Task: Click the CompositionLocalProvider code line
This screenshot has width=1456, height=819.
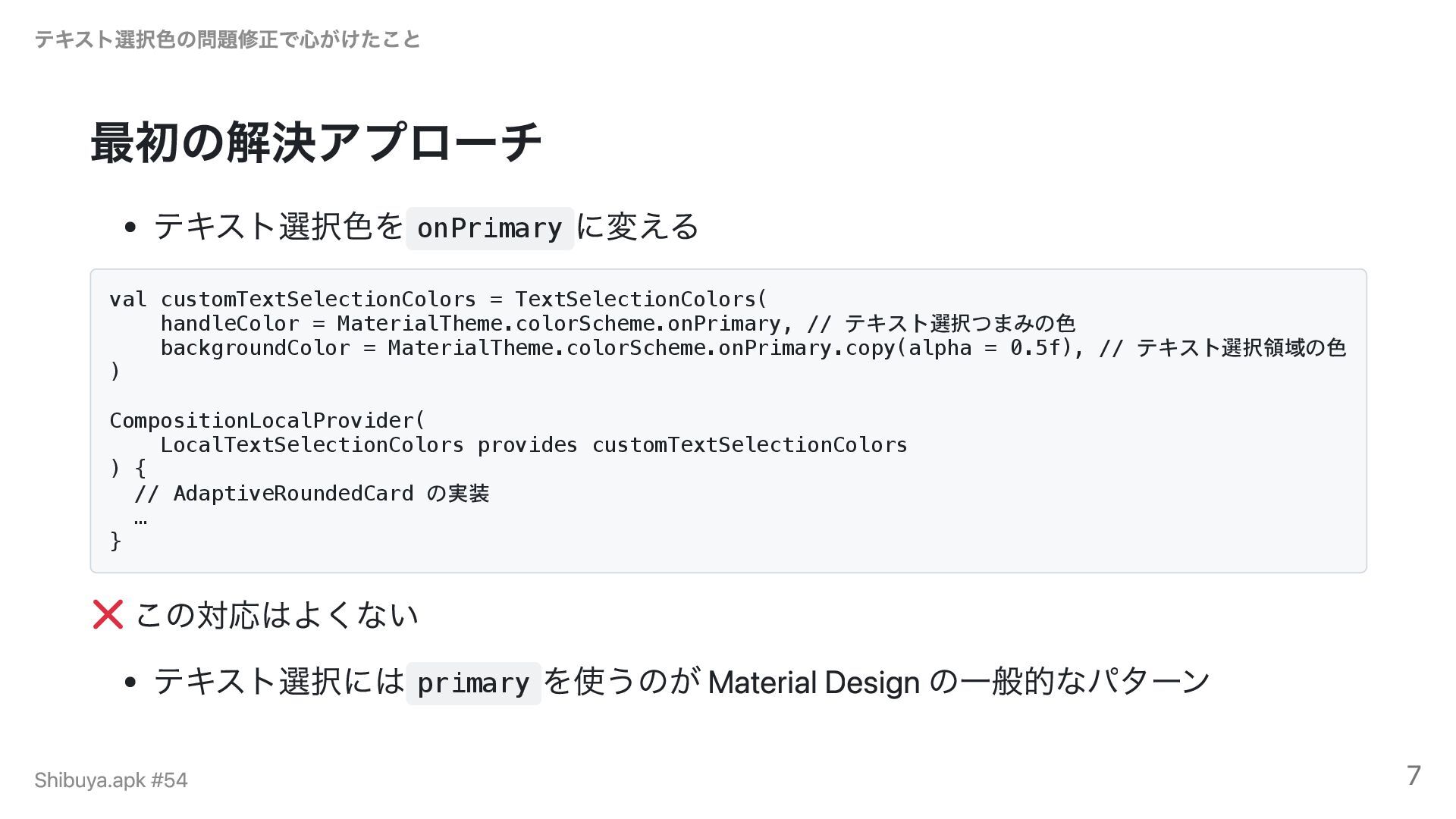Action: (267, 421)
